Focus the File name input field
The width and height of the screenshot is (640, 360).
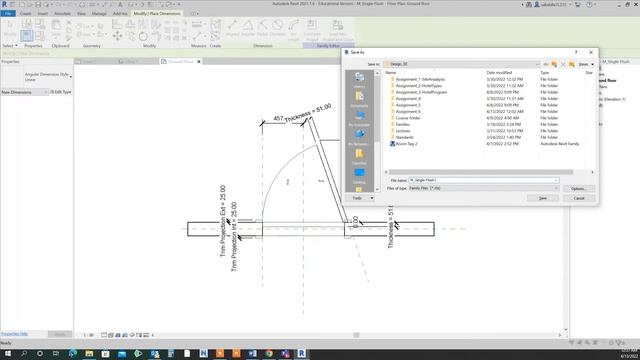pyautogui.click(x=483, y=180)
